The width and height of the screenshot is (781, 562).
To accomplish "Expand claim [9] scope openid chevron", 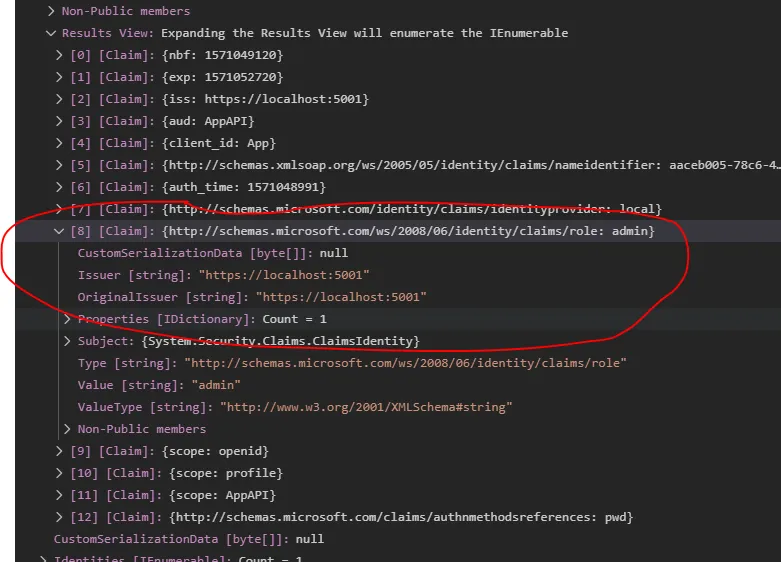I will tap(59, 451).
